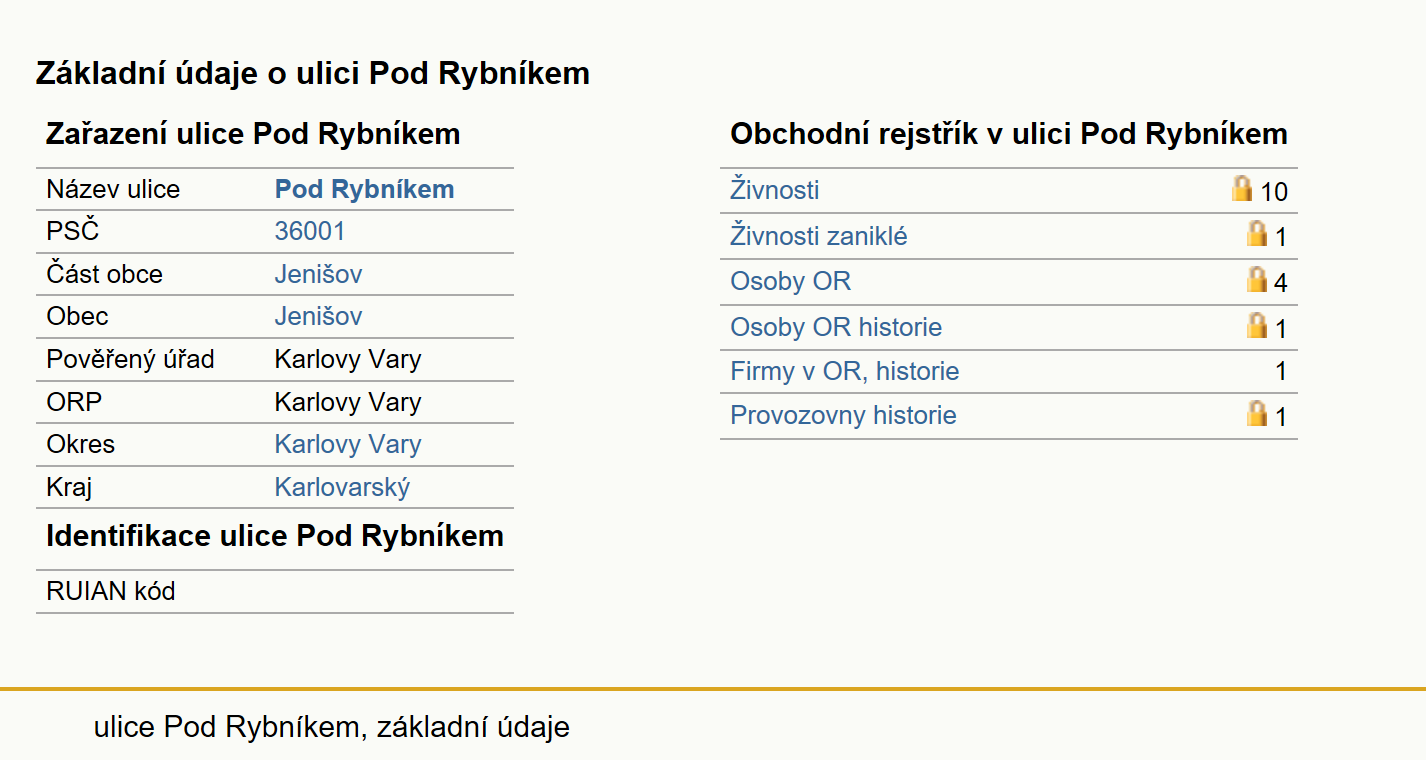Image resolution: width=1426 pixels, height=760 pixels.
Task: Open the Živnosti zaniklé link
Action: [819, 236]
